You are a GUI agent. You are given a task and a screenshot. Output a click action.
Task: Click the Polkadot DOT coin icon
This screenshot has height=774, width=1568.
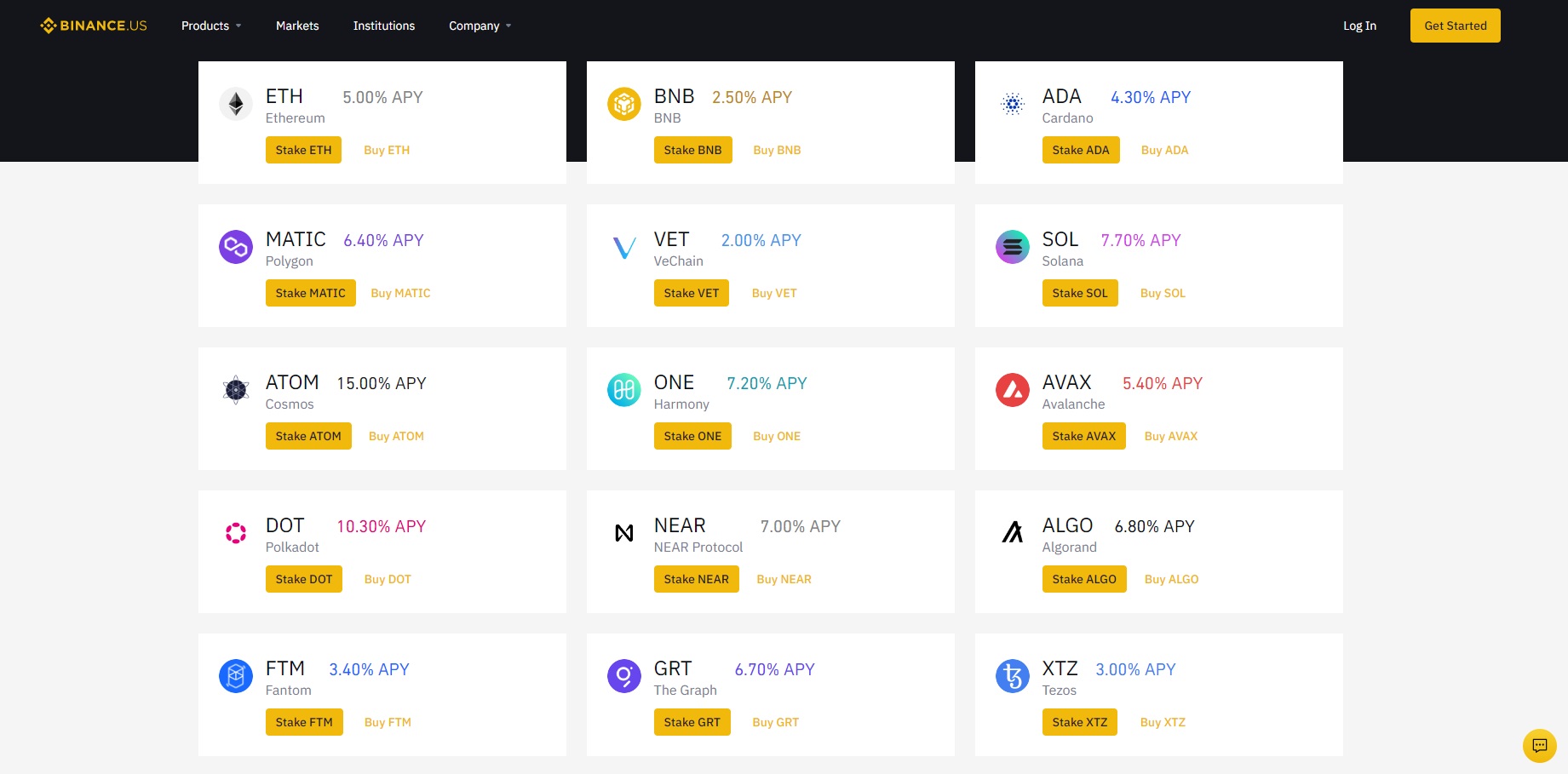click(x=236, y=533)
